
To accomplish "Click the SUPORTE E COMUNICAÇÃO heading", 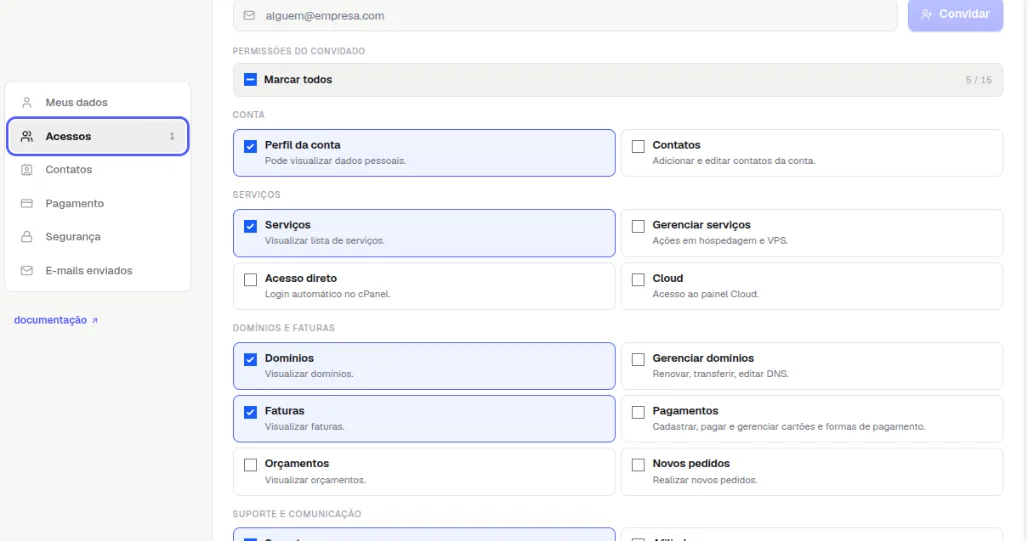I will pyautogui.click(x=297, y=514).
